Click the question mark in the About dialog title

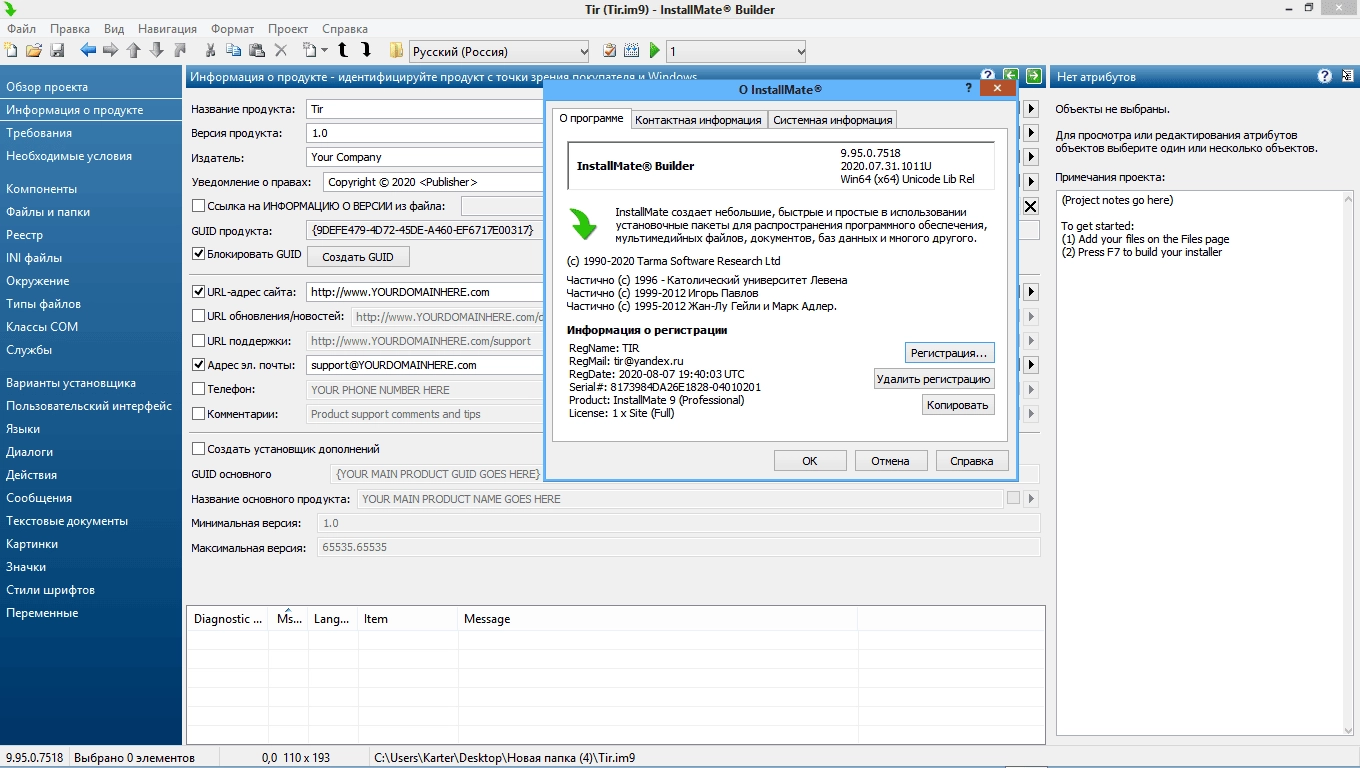[969, 88]
